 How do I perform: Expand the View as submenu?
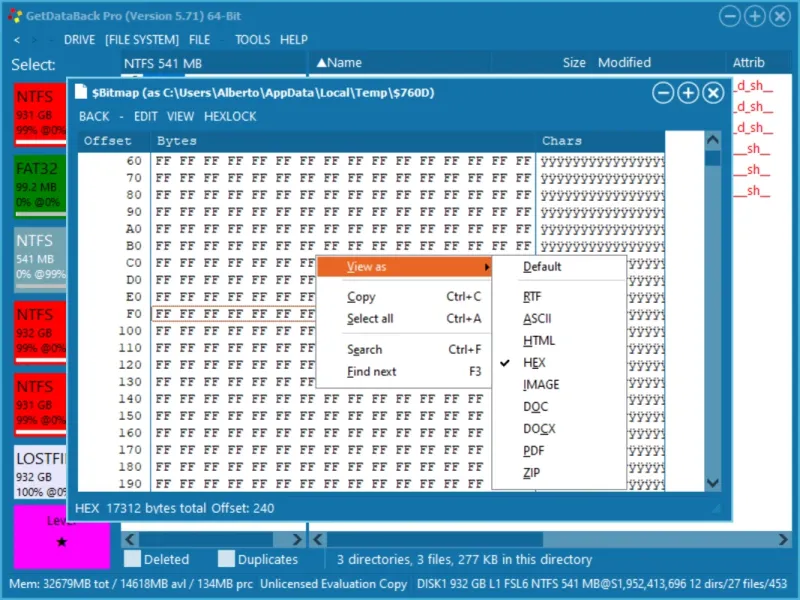click(404, 267)
